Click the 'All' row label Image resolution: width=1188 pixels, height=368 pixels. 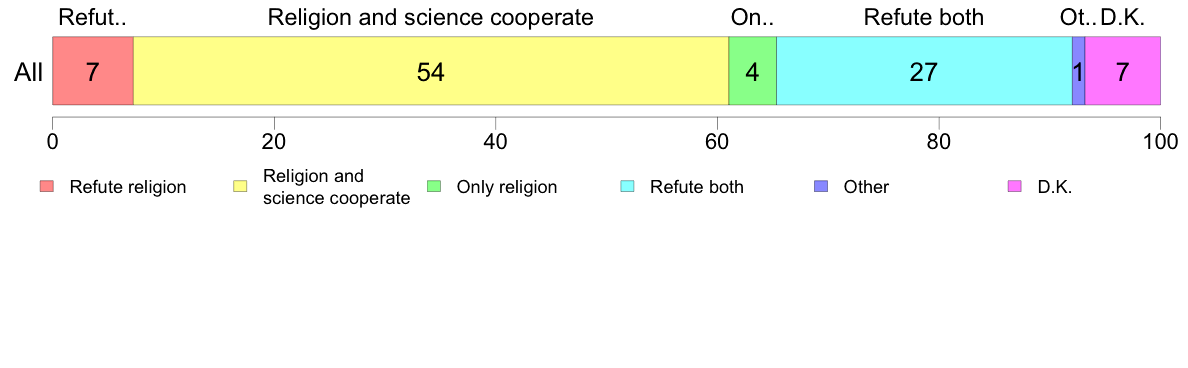point(29,72)
